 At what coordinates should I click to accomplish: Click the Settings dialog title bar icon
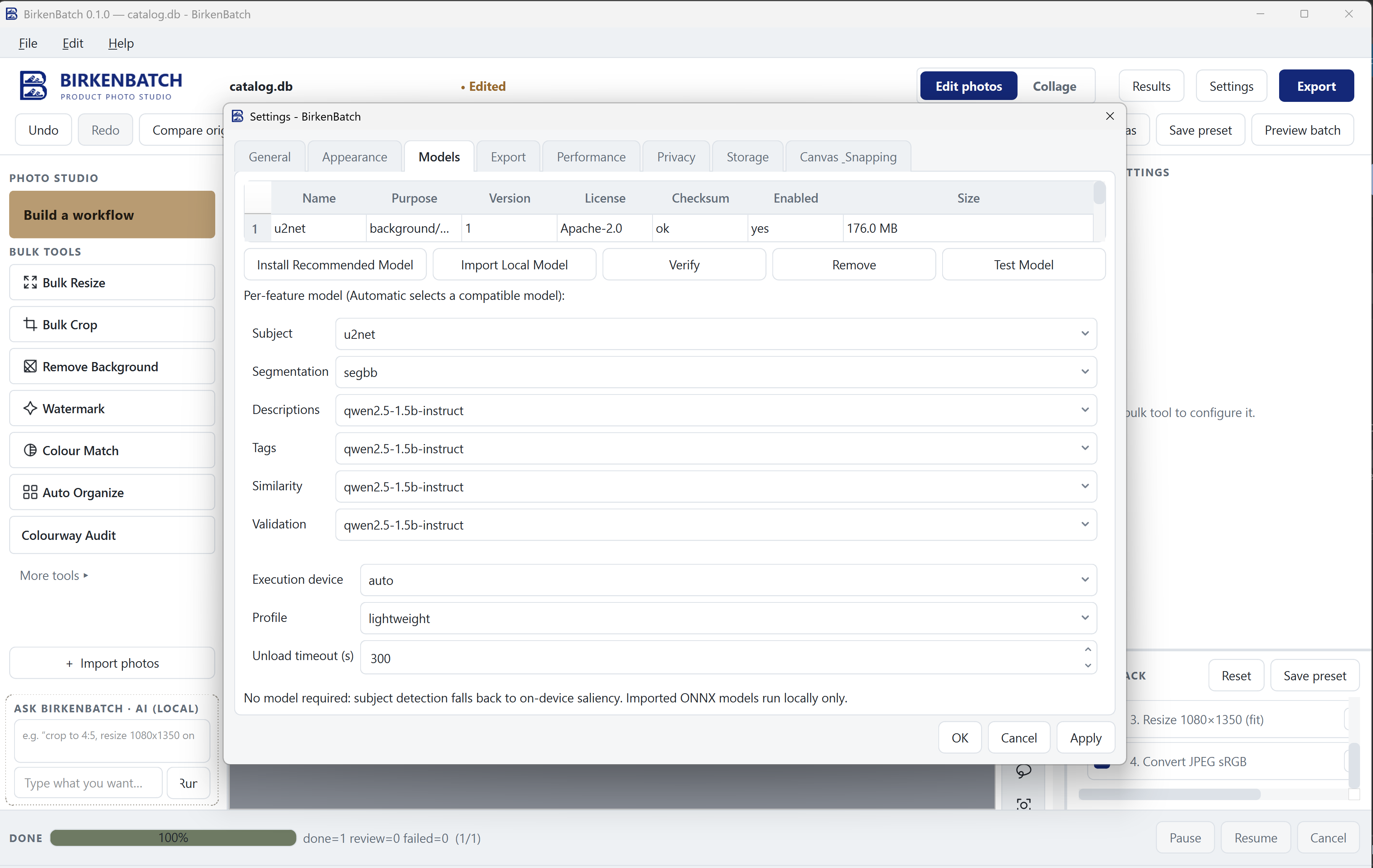click(238, 116)
